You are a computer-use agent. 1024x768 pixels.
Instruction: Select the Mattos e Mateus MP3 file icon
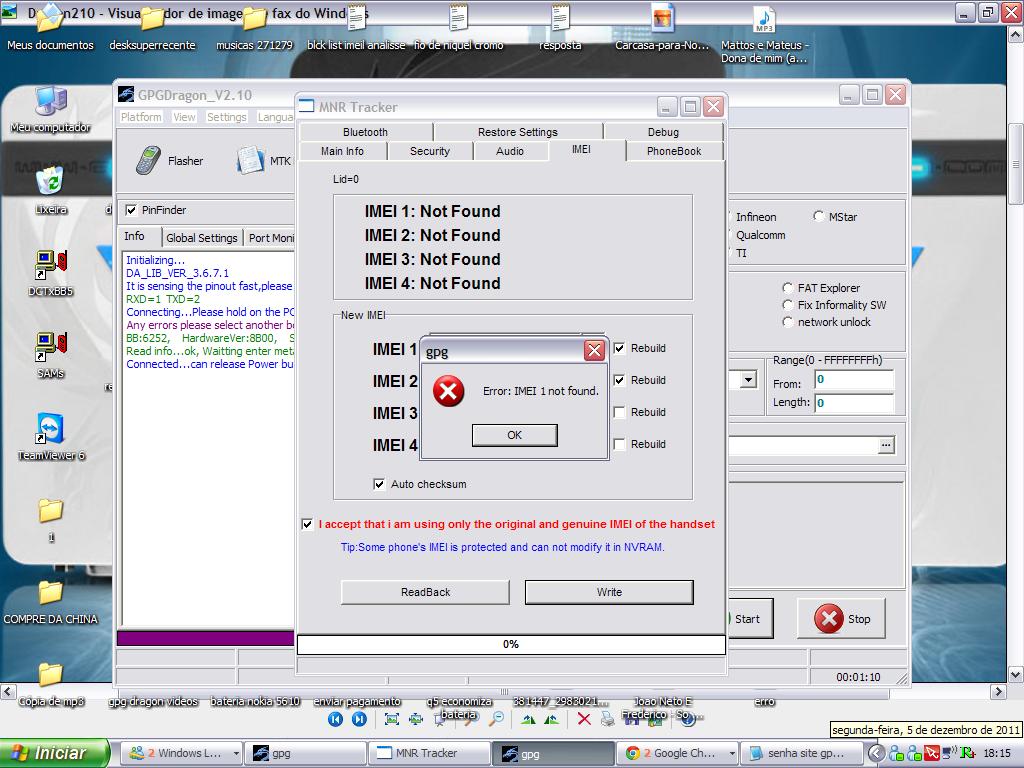coord(764,18)
